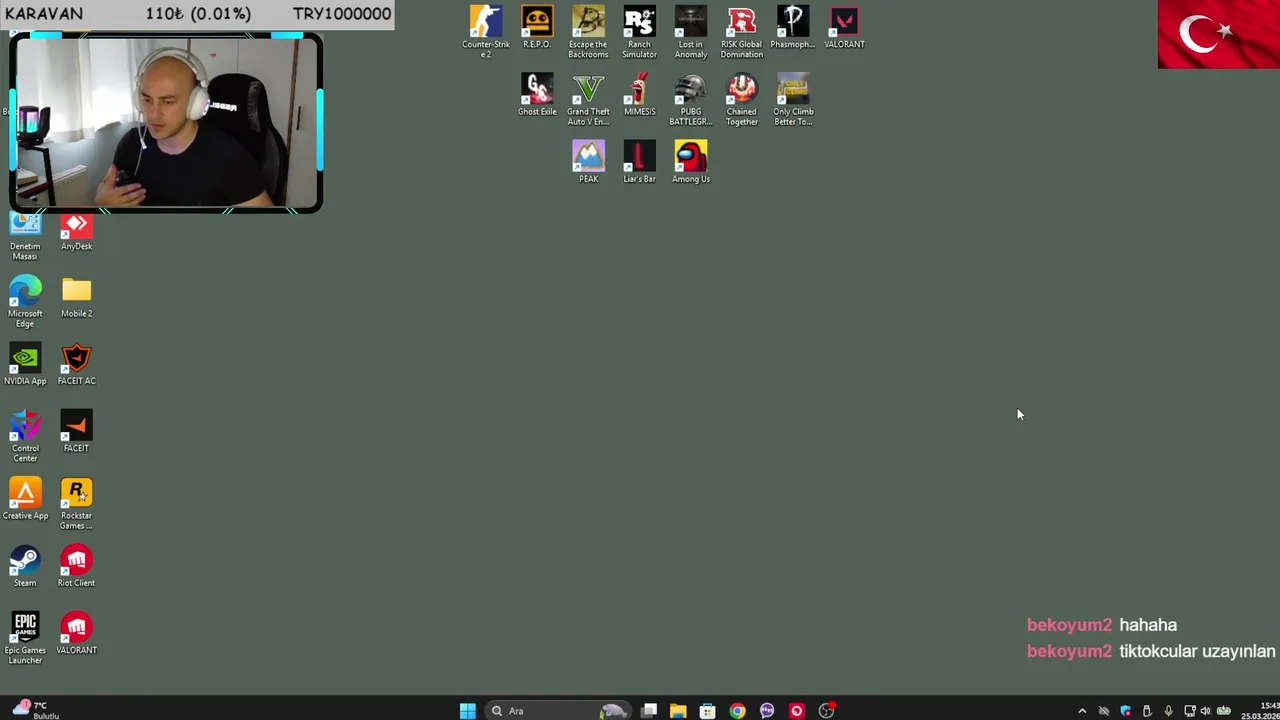
Task: Open the taskbar app with red notification dot
Action: point(827,711)
